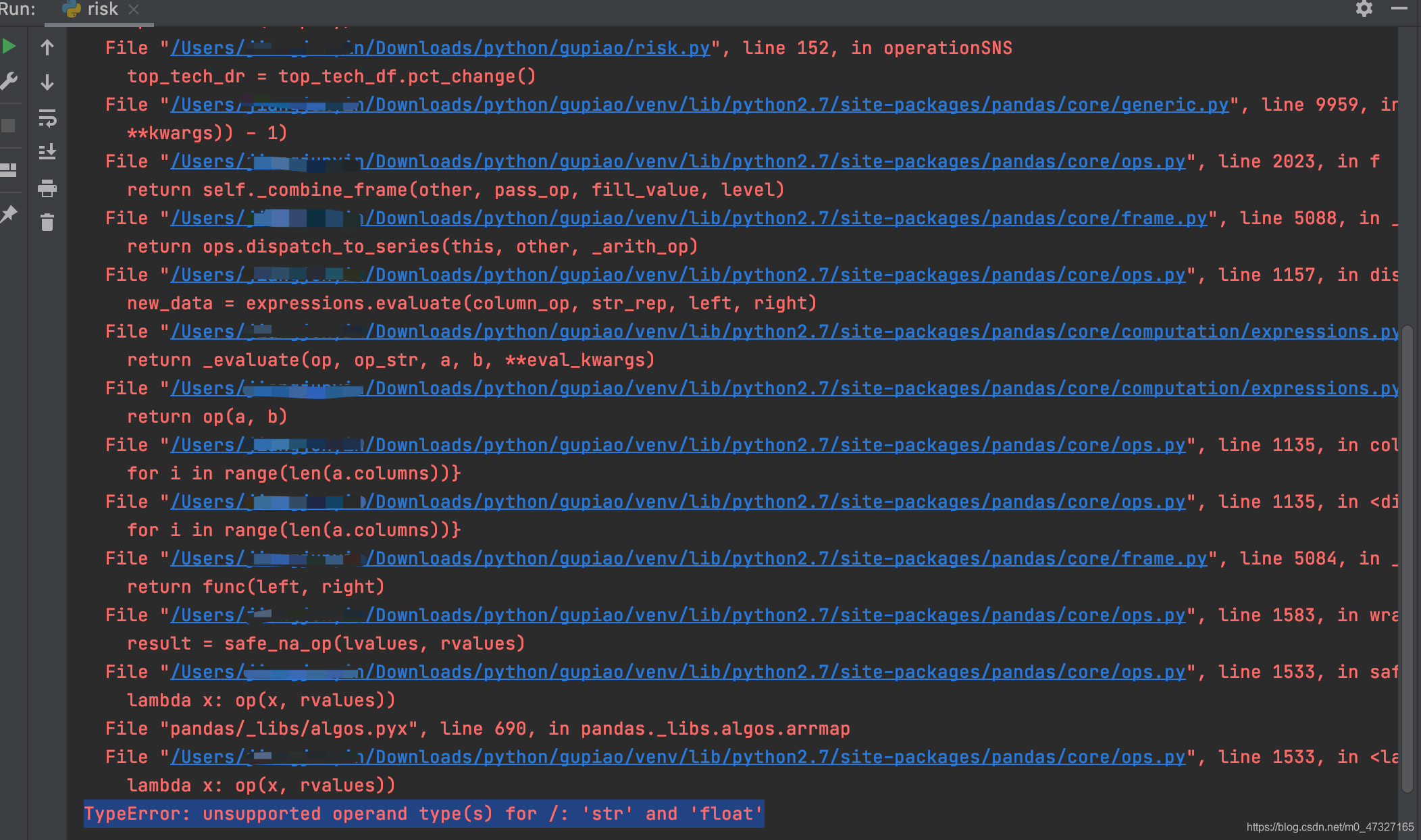Open ops.py link at line 1135 in col

678,445
